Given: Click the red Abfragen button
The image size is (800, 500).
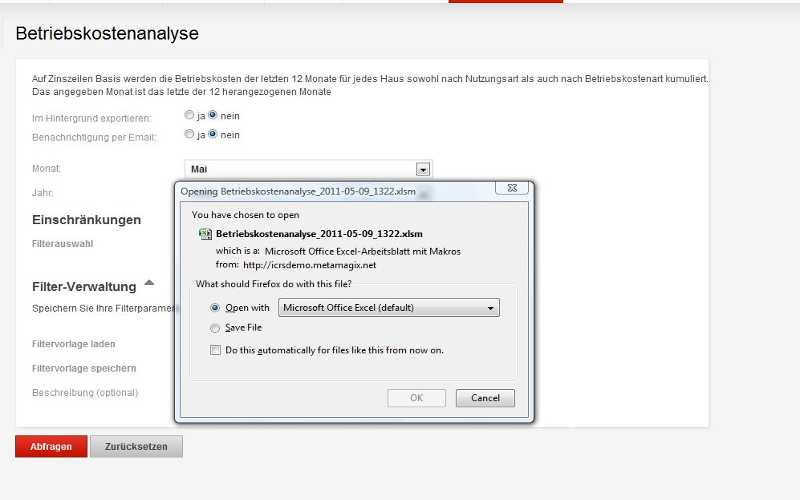Looking at the screenshot, I should click(51, 446).
